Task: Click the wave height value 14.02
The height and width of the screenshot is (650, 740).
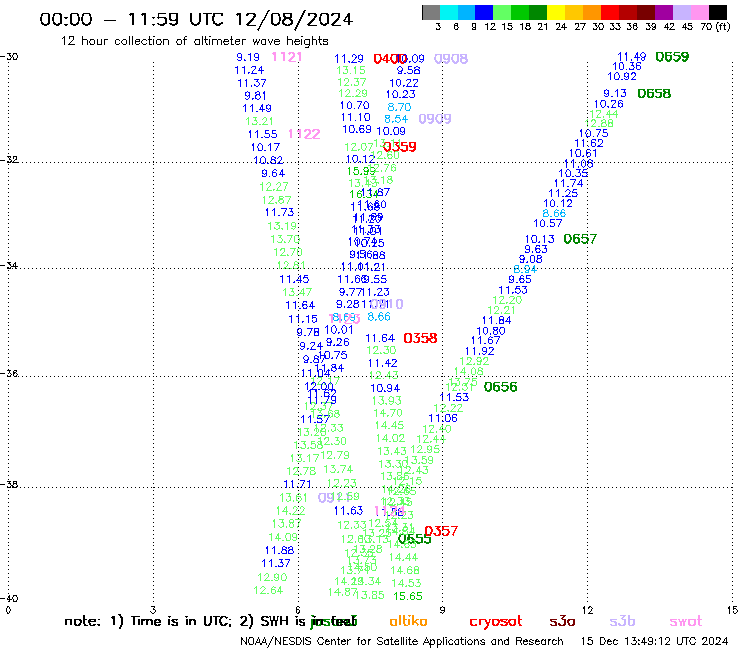Action: click(x=390, y=439)
